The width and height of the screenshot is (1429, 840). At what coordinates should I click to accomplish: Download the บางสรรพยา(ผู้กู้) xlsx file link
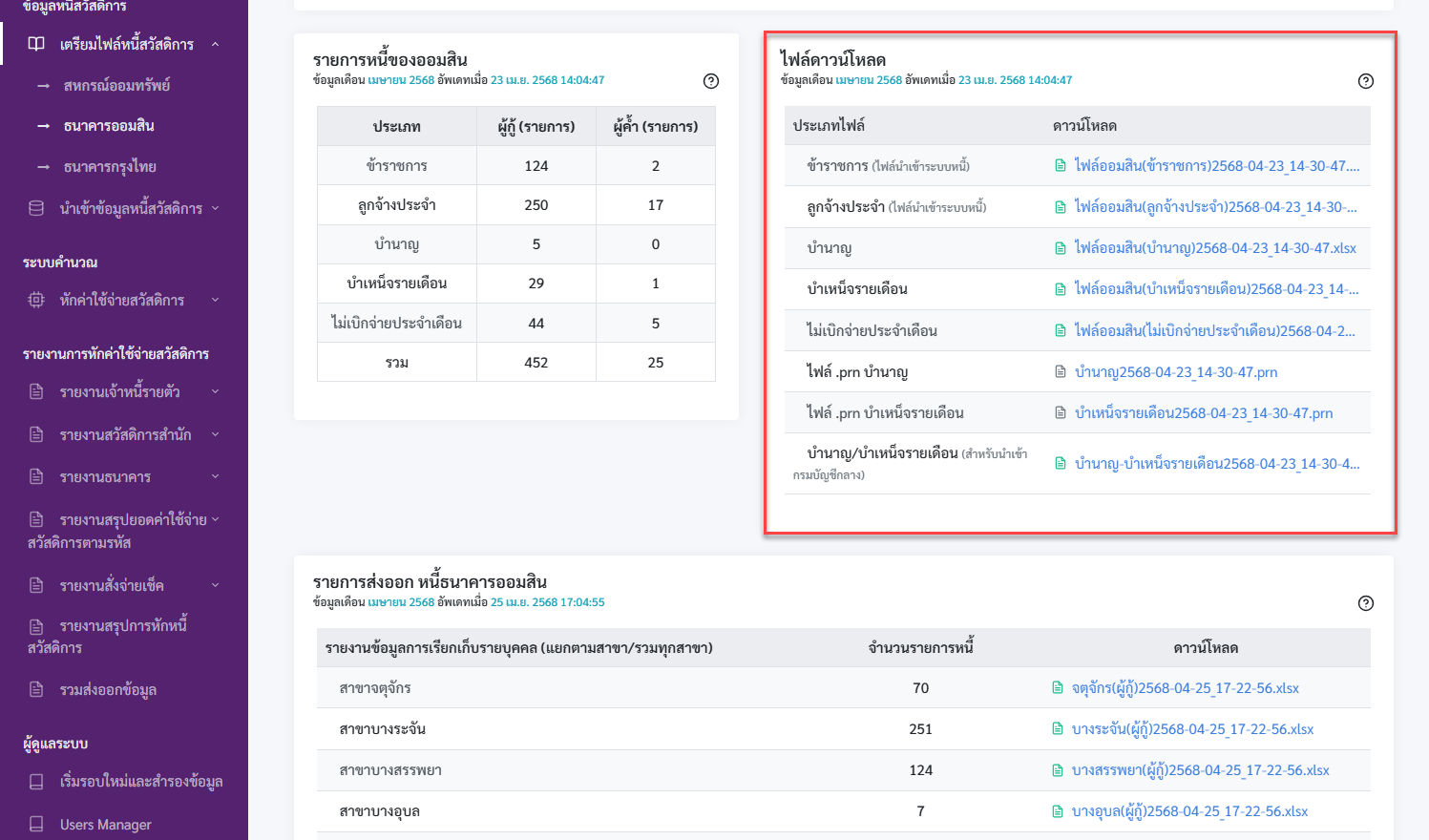coord(1200,770)
